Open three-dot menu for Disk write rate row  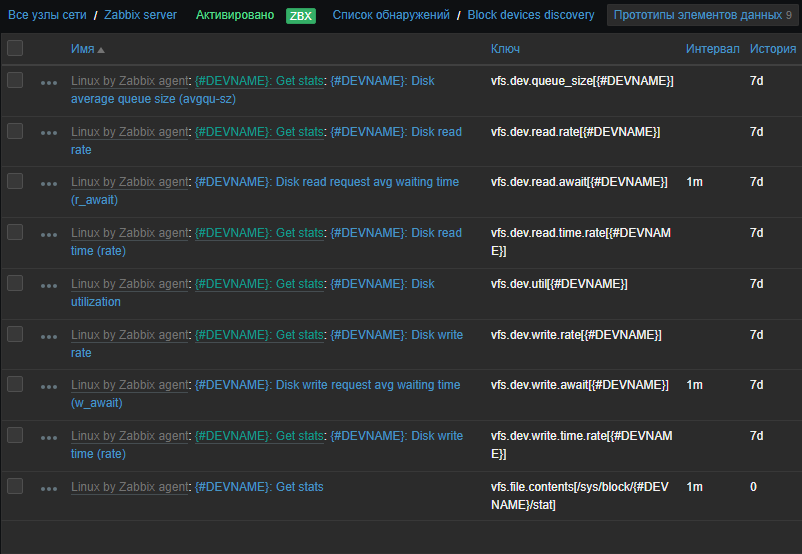pyautogui.click(x=49, y=336)
